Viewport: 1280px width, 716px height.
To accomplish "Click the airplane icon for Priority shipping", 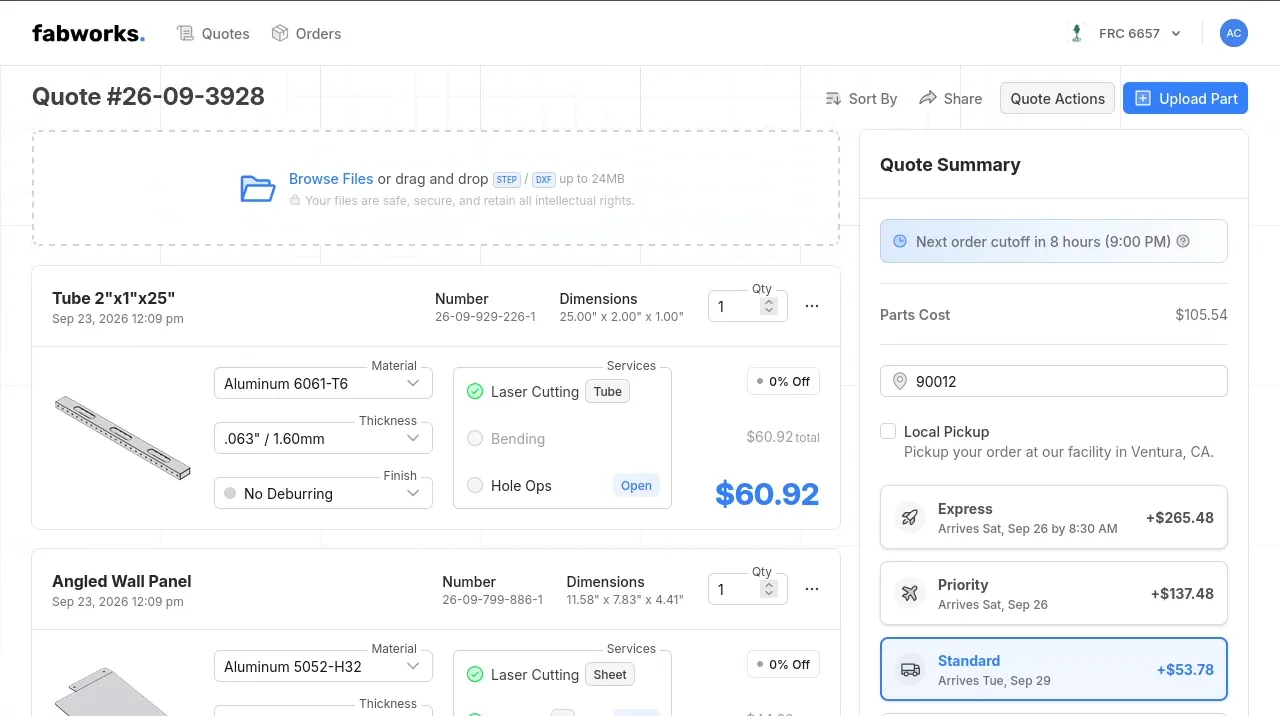I will click(x=910, y=593).
